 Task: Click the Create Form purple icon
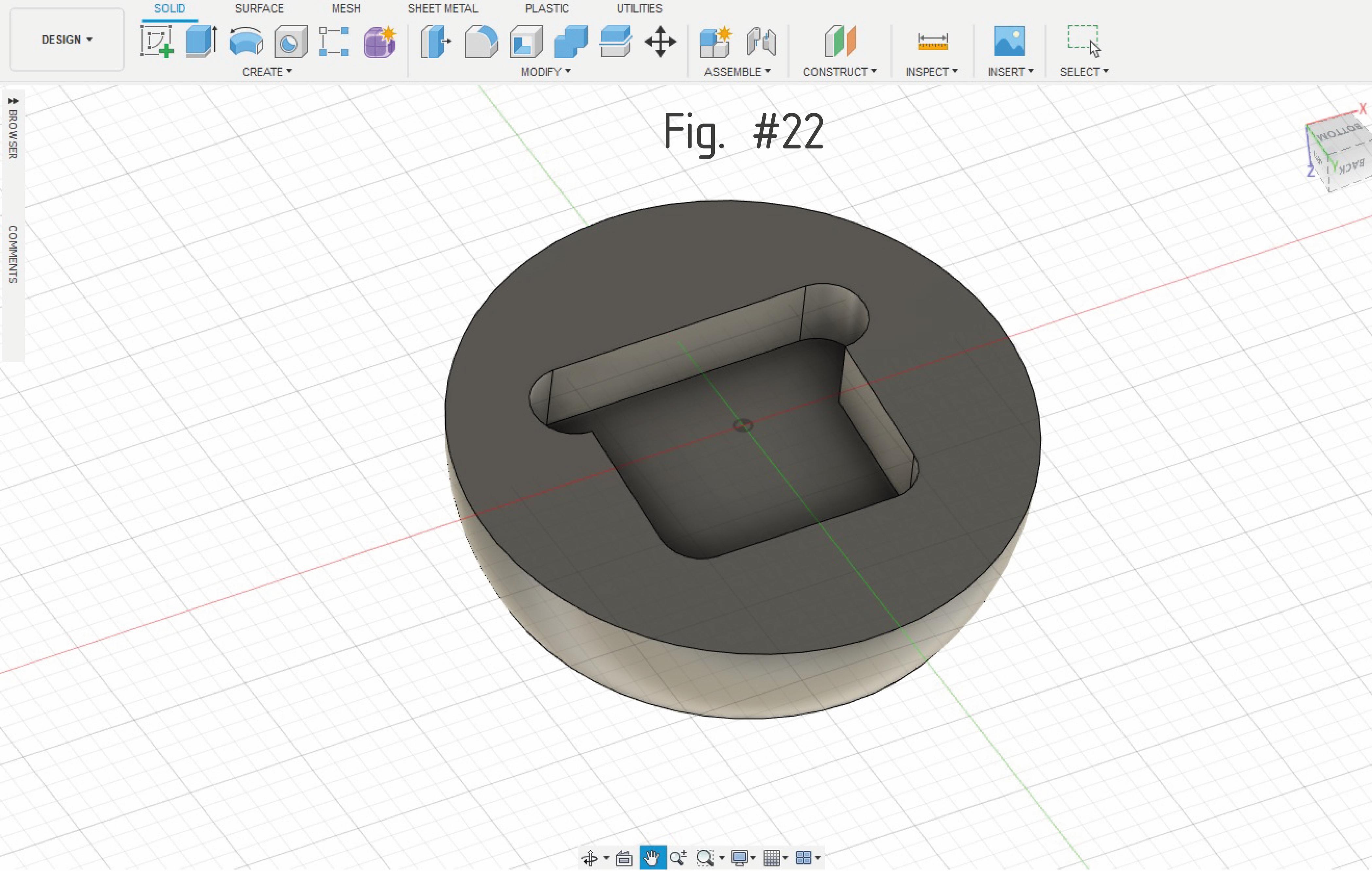coord(380,42)
